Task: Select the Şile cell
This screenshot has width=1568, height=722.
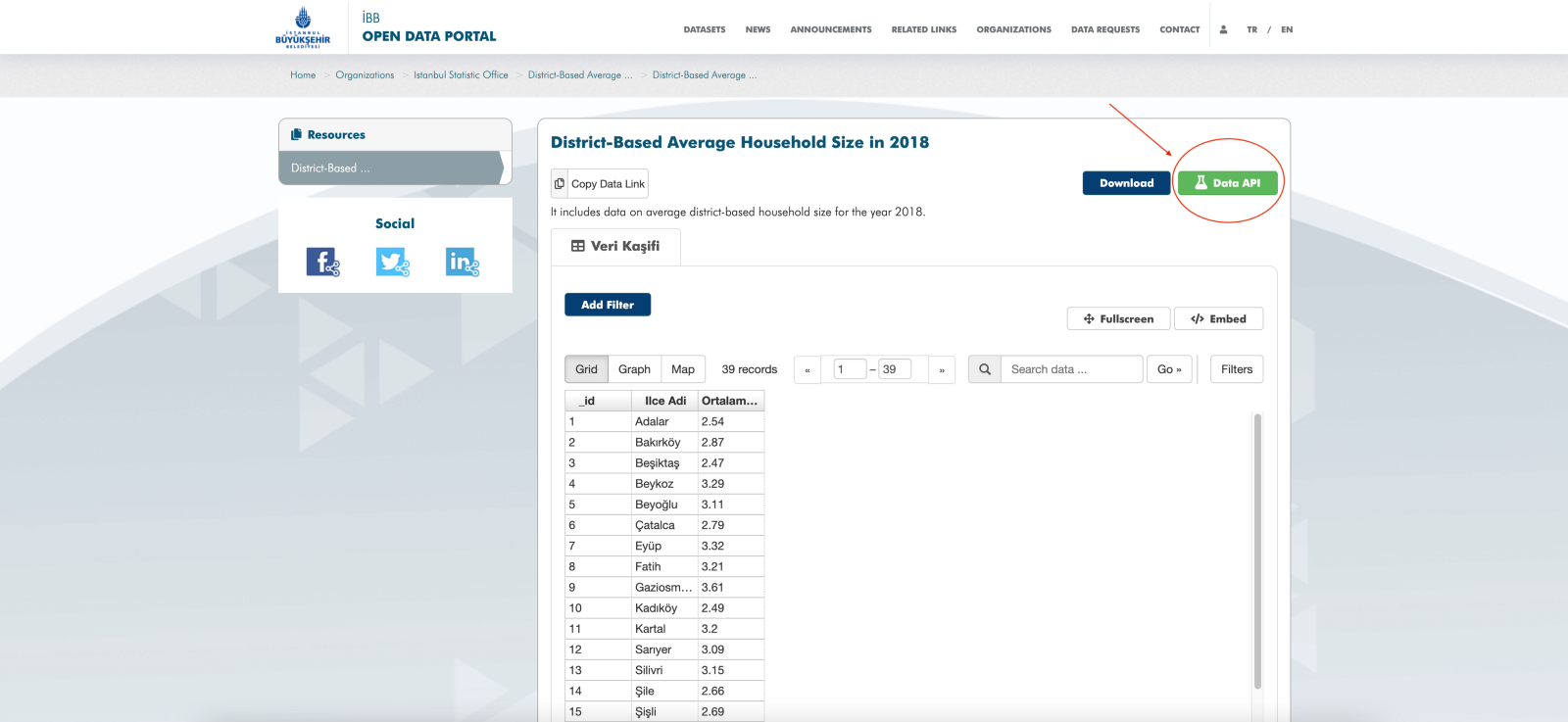Action: (x=664, y=691)
